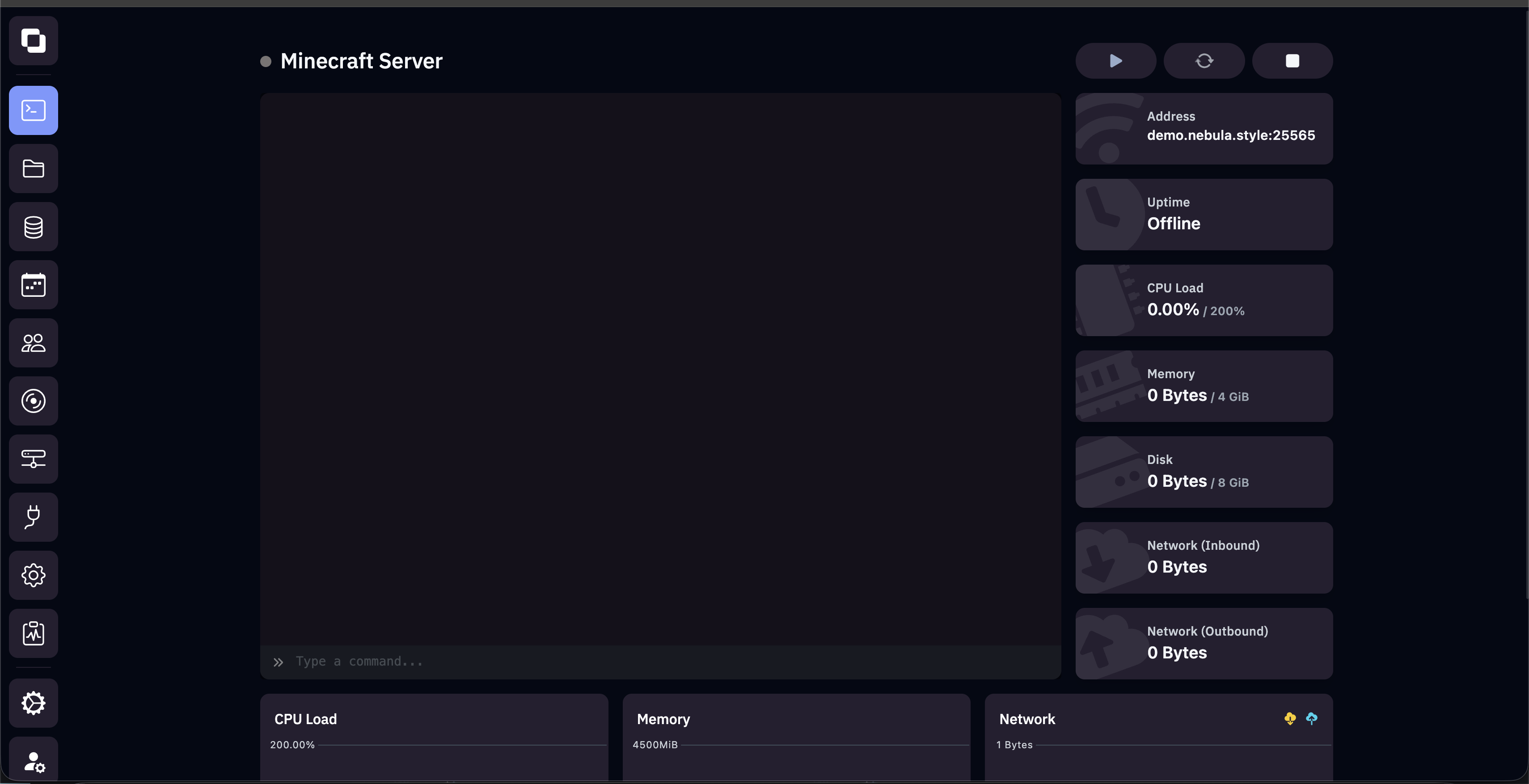1529x784 pixels.
Task: Toggle the blue outbound Network chart icon
Action: [1312, 719]
